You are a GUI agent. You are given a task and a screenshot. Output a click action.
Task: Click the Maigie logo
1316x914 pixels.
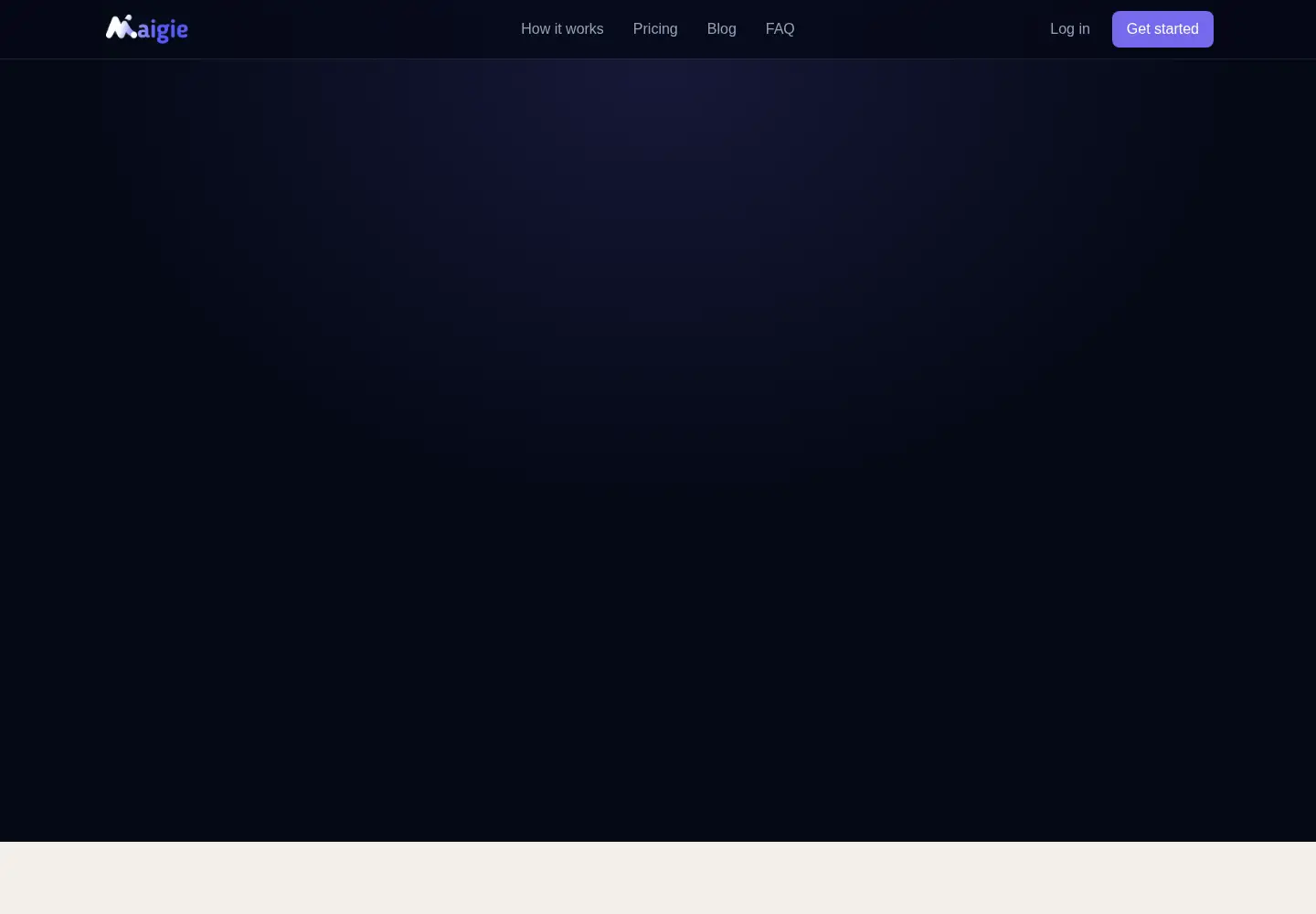point(147,29)
